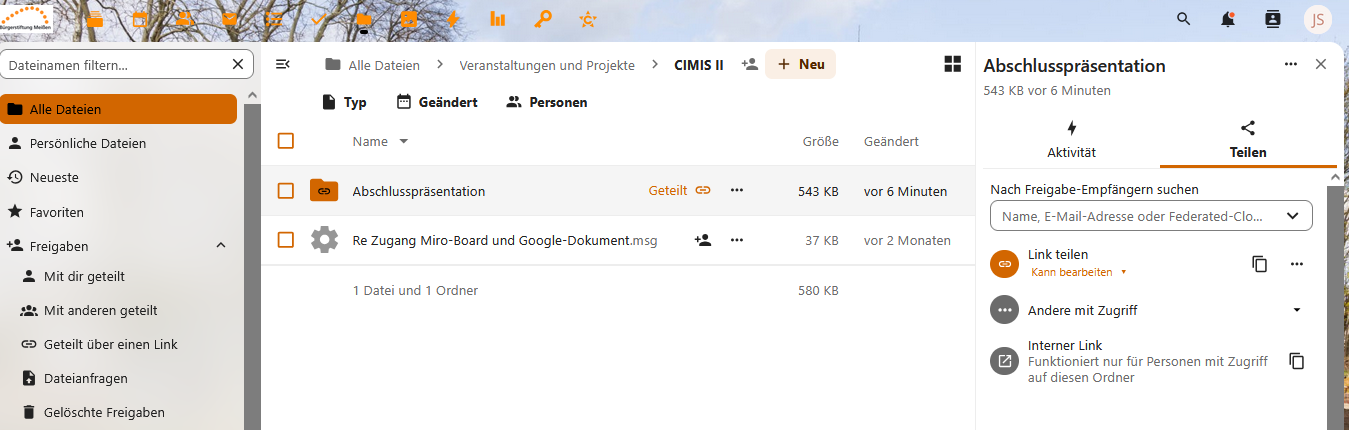Navigate to Veranstaltungen und Projekte breadcrumb
The width and height of the screenshot is (1349, 430).
point(547,65)
